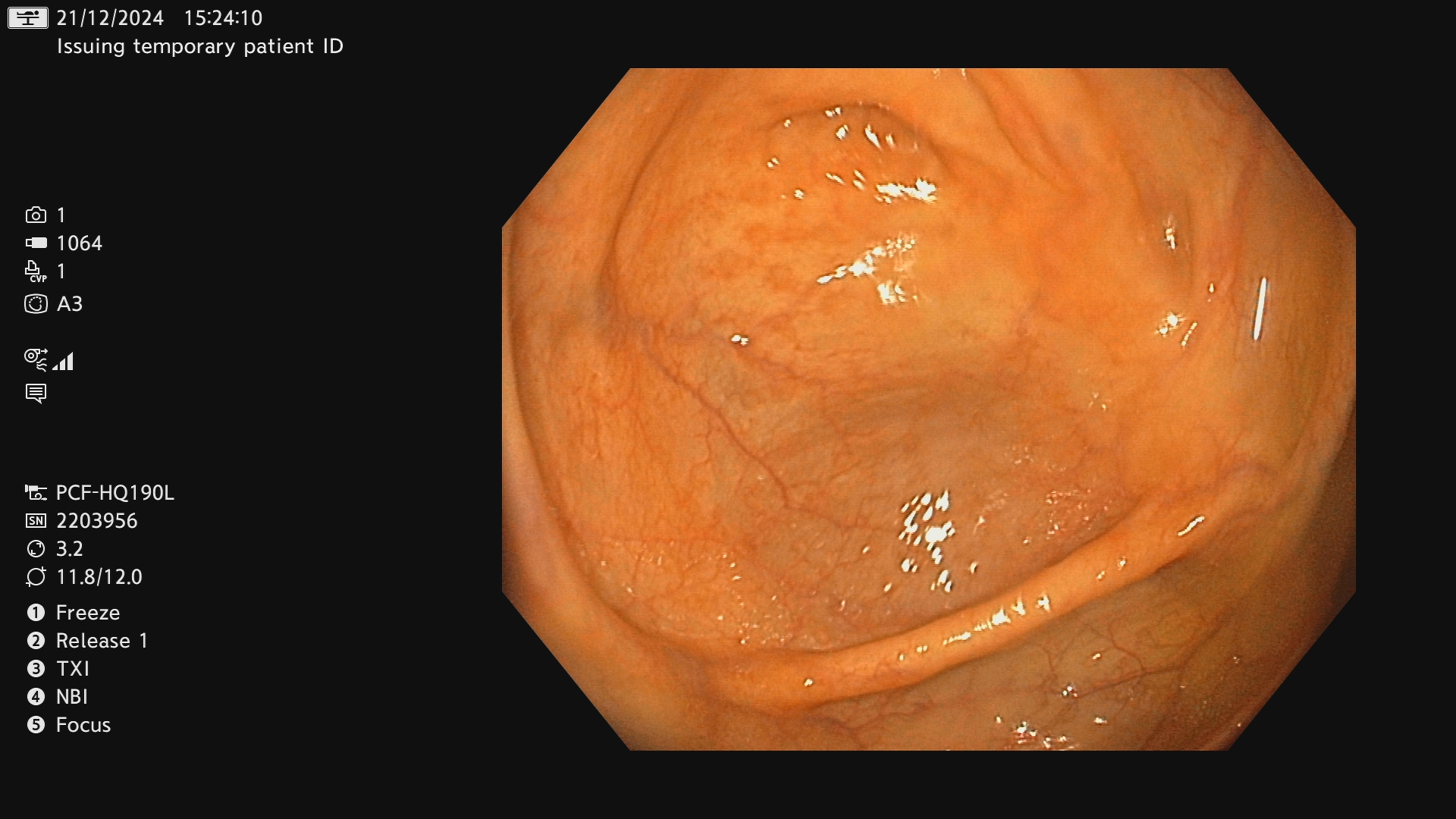The image size is (1456, 819).
Task: Click the SN serial number icon
Action: (x=36, y=521)
